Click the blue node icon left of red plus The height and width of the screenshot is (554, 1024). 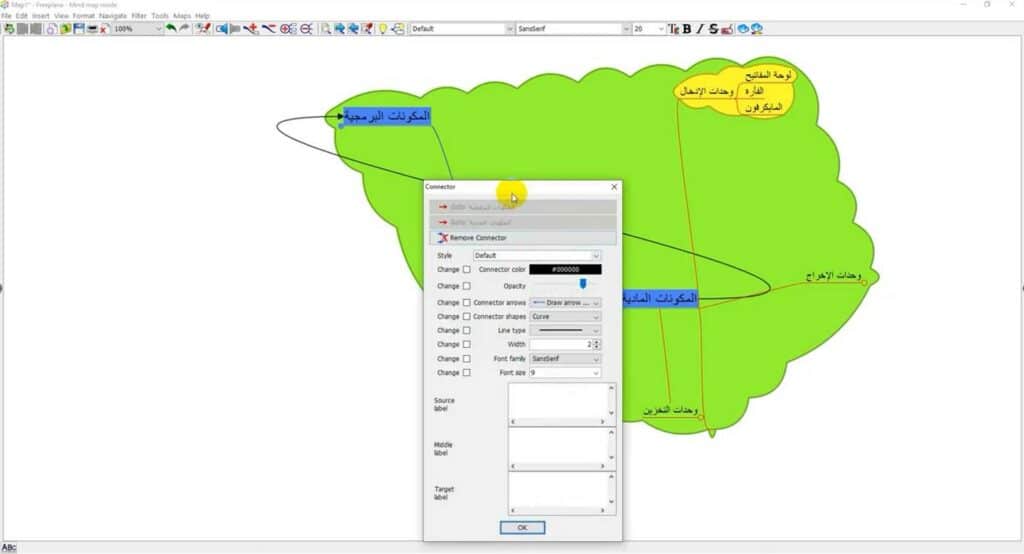(222, 29)
